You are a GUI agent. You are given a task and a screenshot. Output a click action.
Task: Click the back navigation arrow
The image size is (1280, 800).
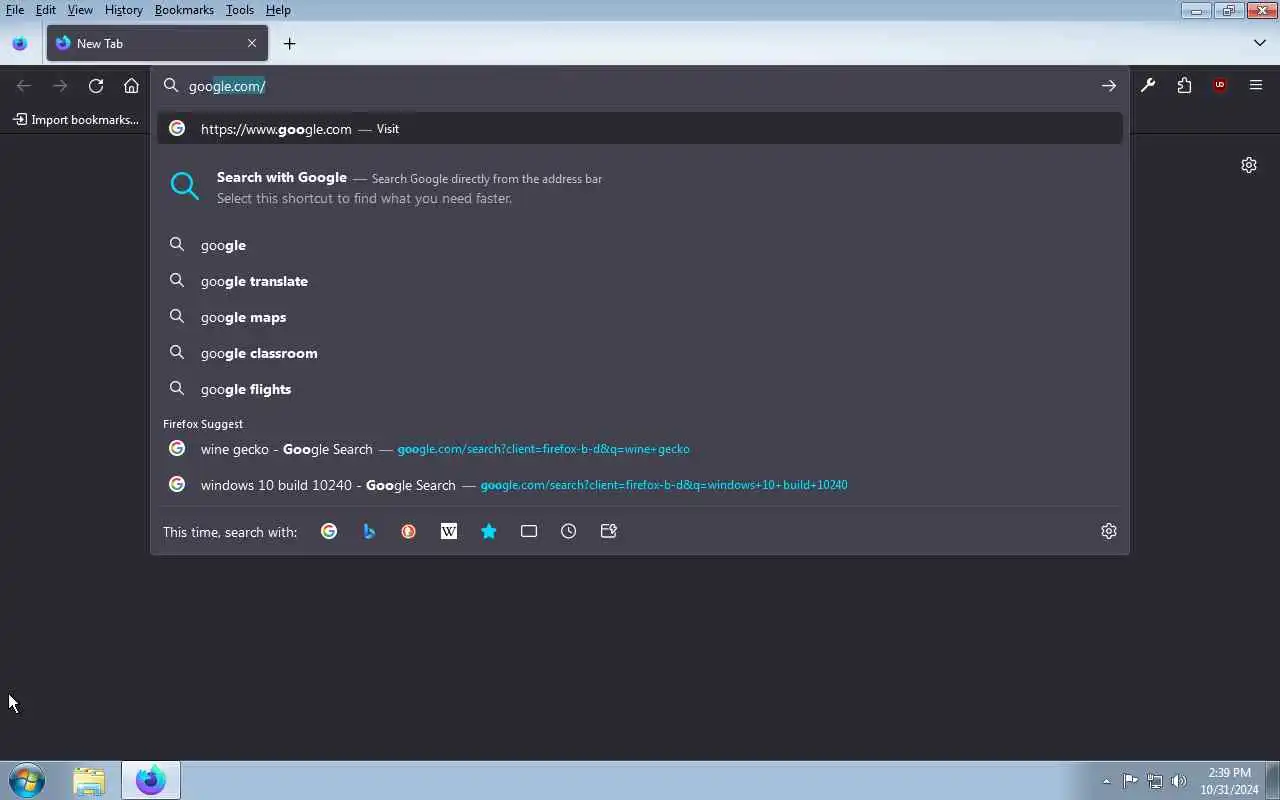click(24, 86)
